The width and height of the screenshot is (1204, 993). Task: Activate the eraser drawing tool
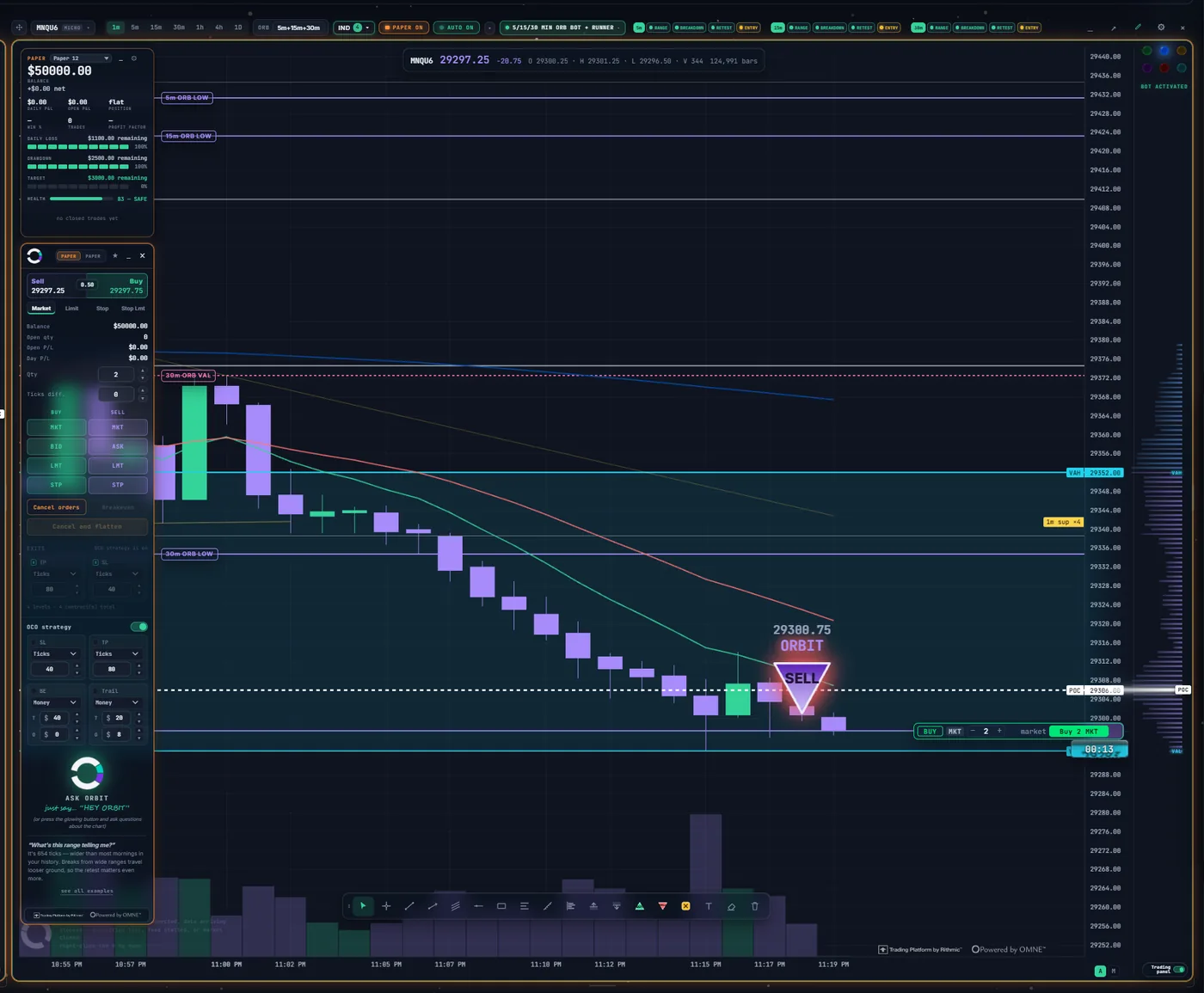(731, 906)
